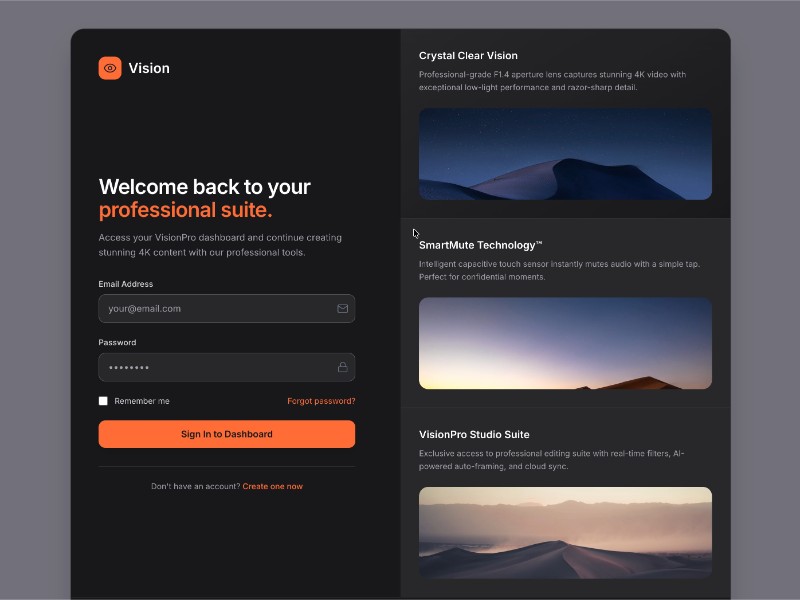Screen dimensions: 800x600
Task: Click the orange Vision eye logo icon
Action: point(109,68)
